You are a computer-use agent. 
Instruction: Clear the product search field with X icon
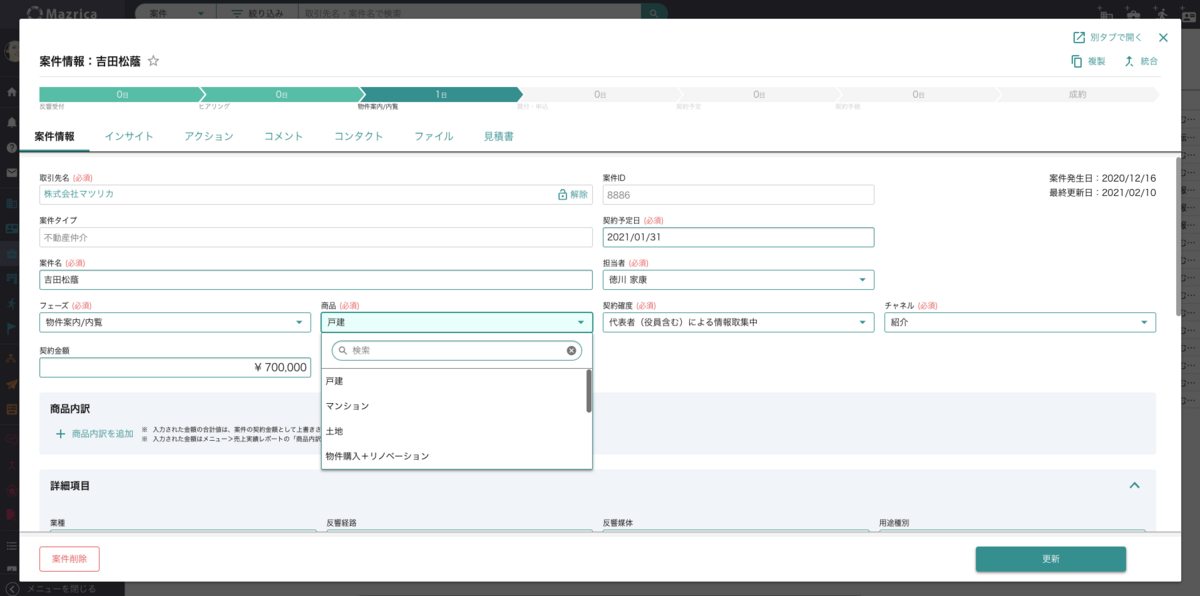572,351
